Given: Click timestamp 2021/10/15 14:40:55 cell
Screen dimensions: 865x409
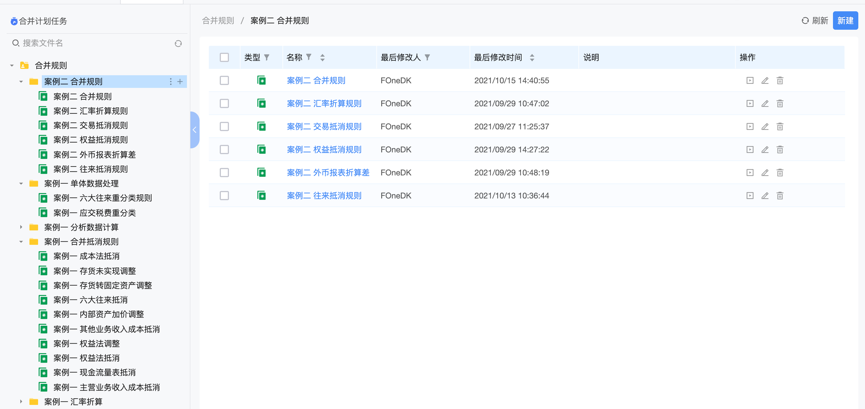Looking at the screenshot, I should [x=511, y=81].
